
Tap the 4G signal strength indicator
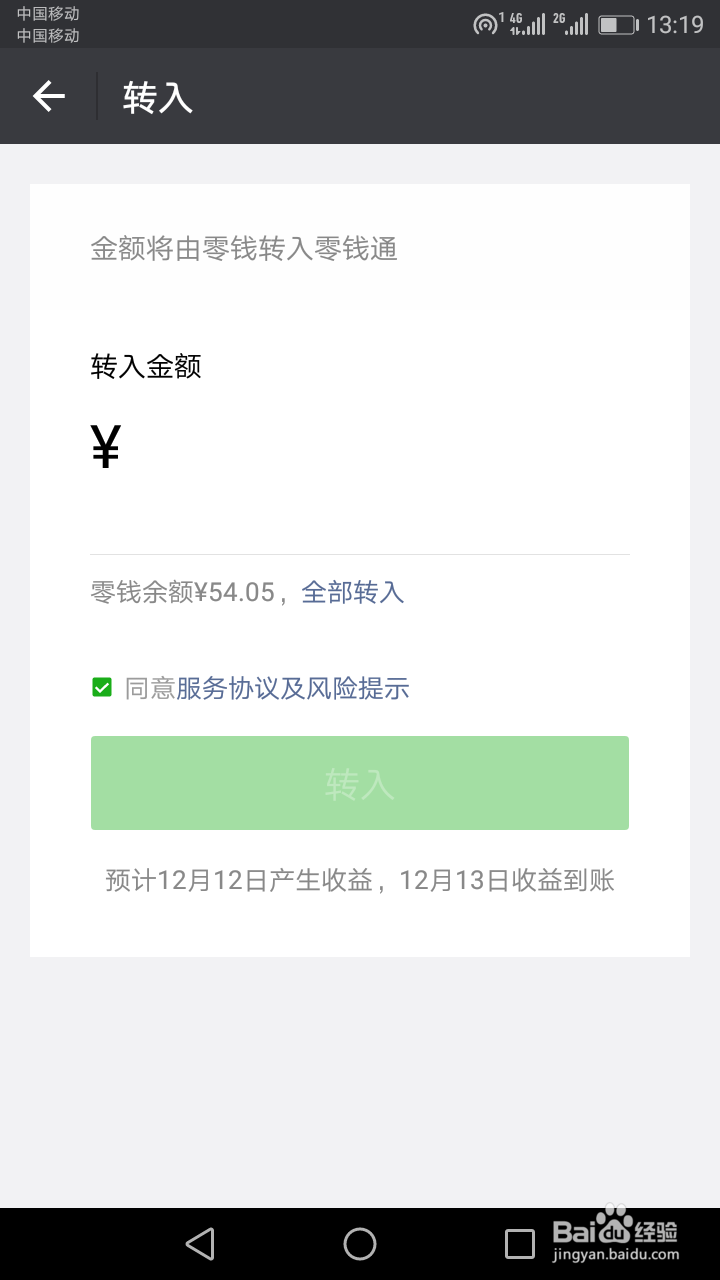pos(527,24)
